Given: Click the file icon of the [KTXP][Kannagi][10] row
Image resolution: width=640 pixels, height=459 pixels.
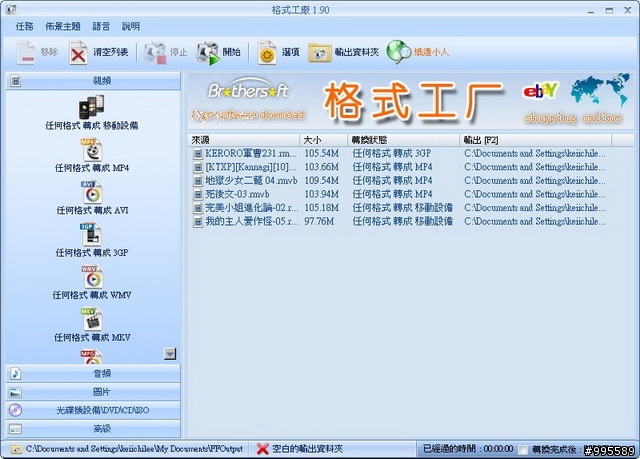Looking at the screenshot, I should click(198, 167).
